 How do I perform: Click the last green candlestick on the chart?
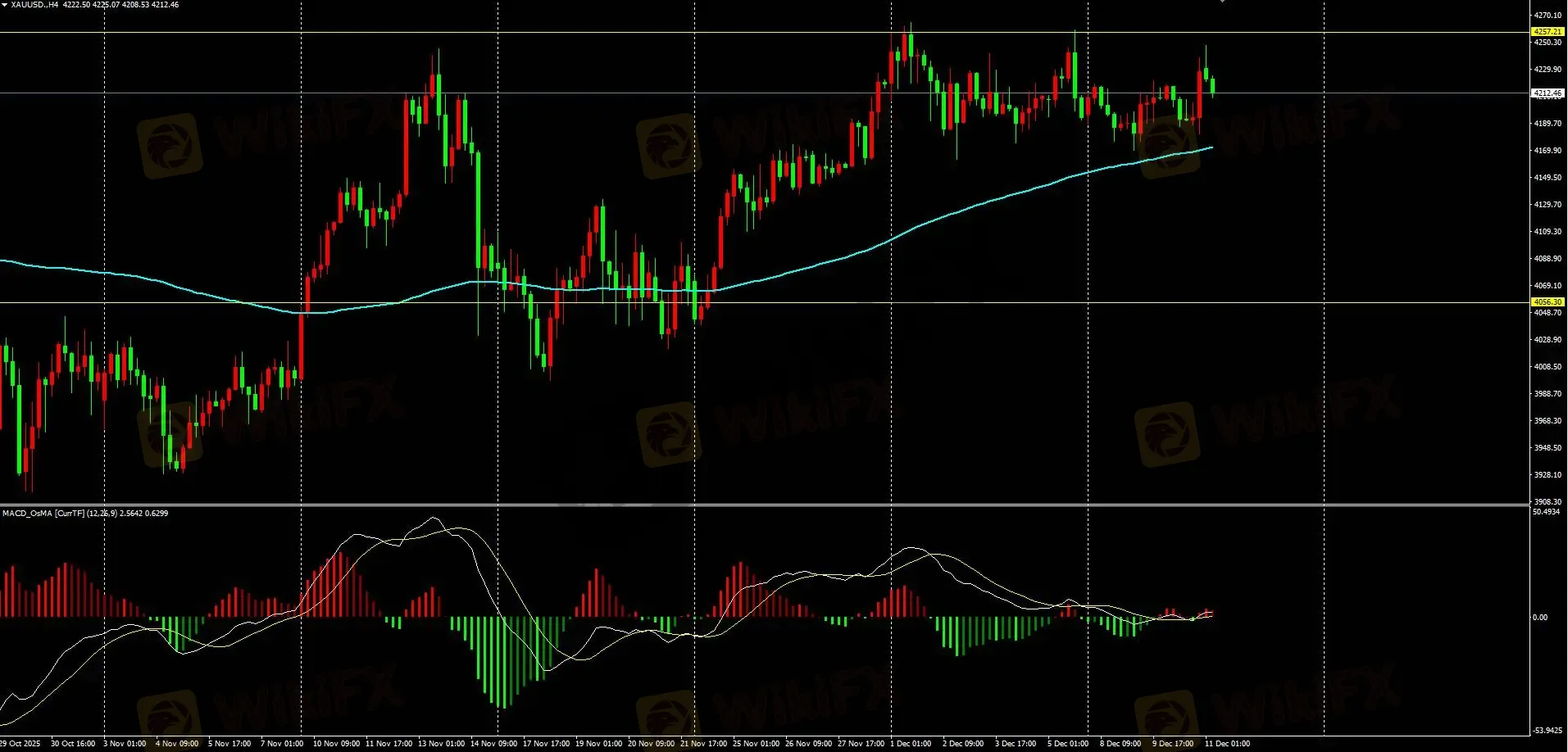(1212, 86)
